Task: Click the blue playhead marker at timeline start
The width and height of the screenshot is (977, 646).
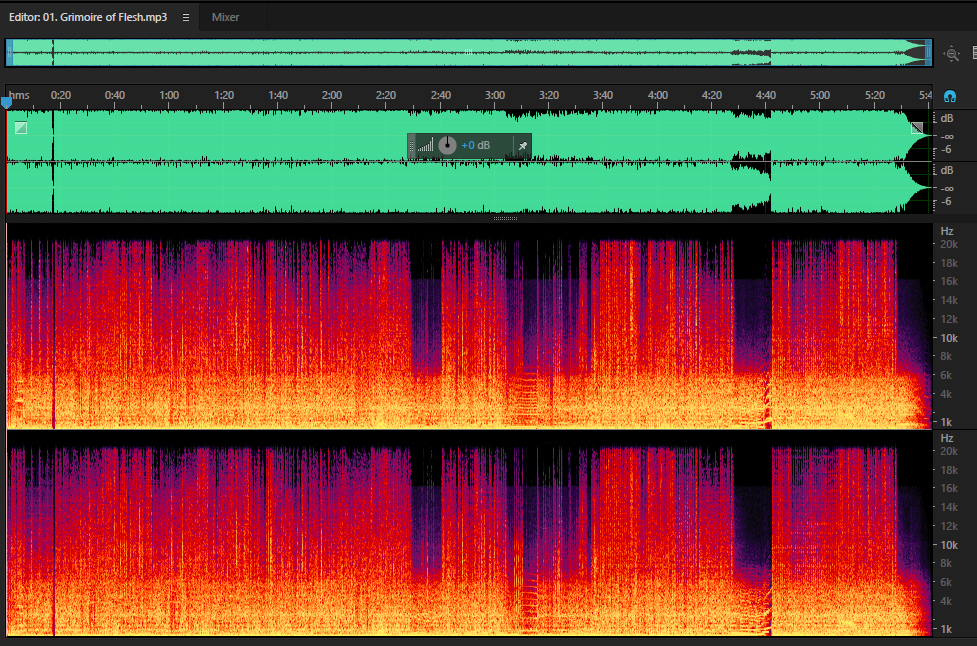Action: point(7,102)
